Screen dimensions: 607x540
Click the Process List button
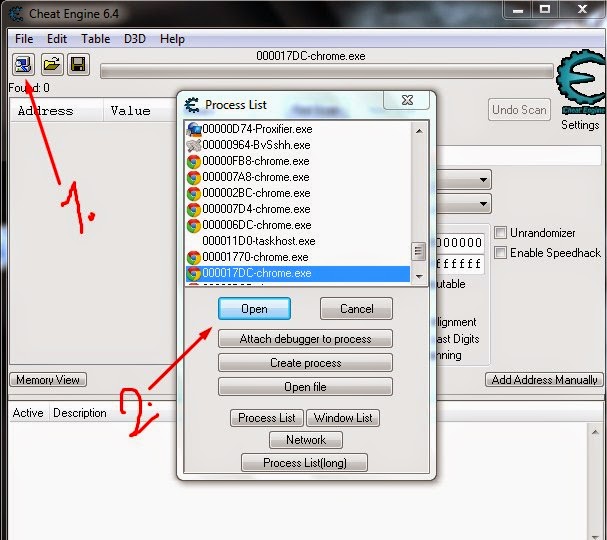point(267,418)
